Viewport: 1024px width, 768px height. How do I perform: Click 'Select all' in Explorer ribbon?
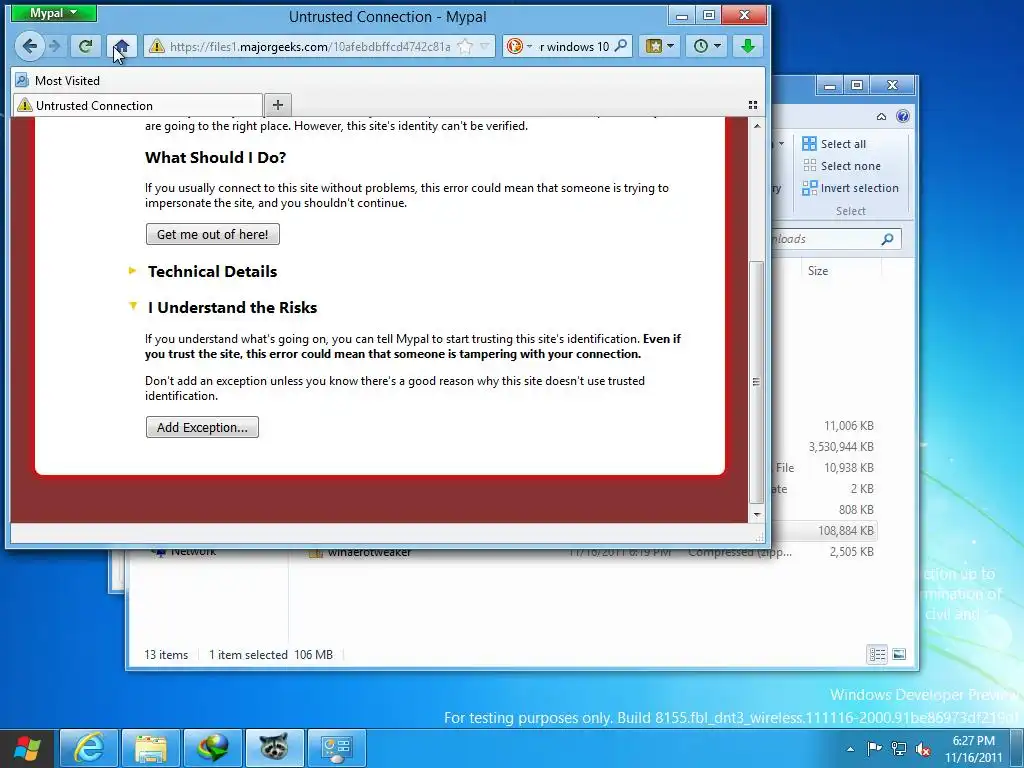pyautogui.click(x=834, y=144)
